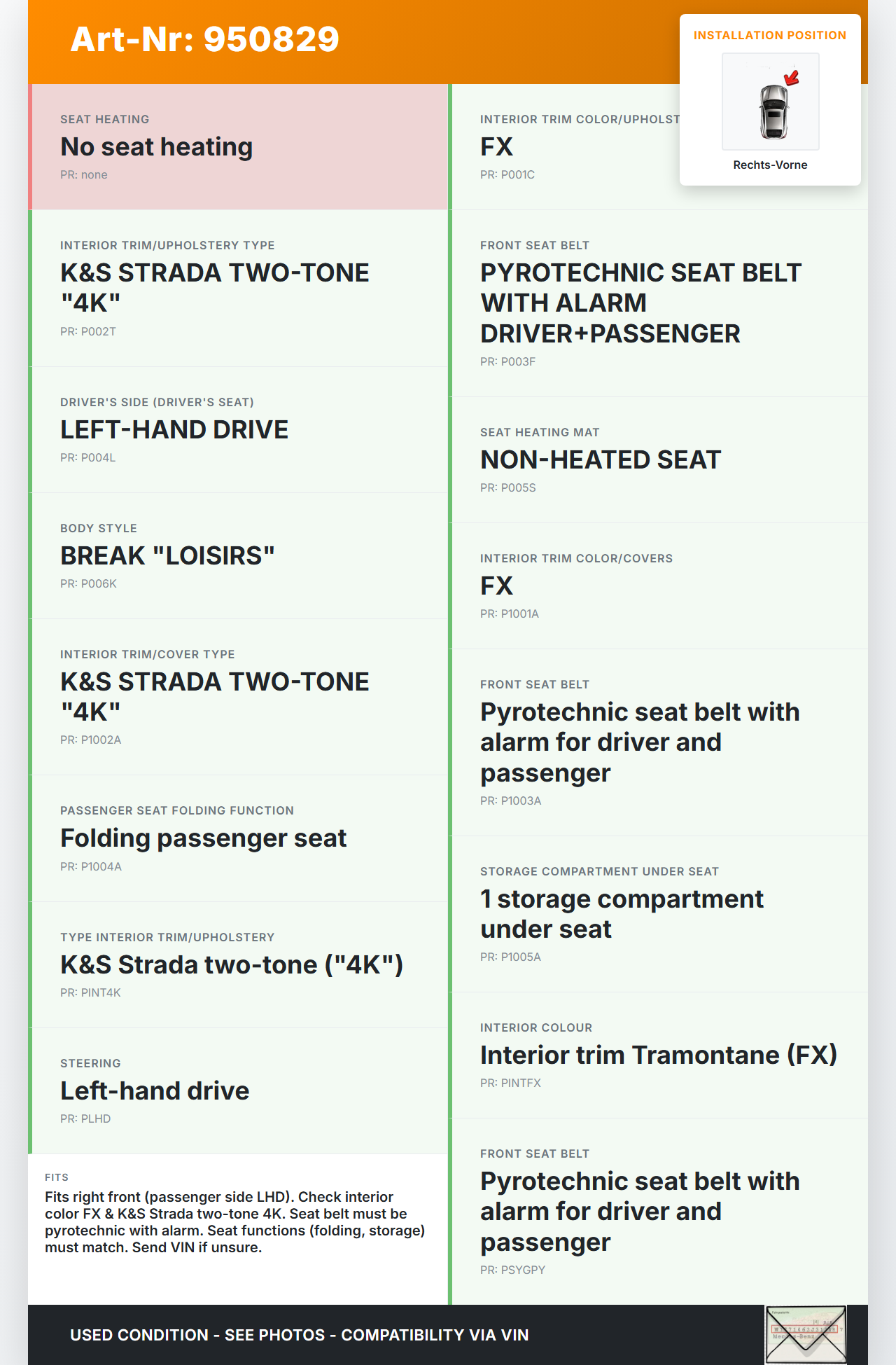The image size is (896, 1365).
Task: Select the "LEFT-HAND DRIVE" driver's side value
Action: click(174, 430)
